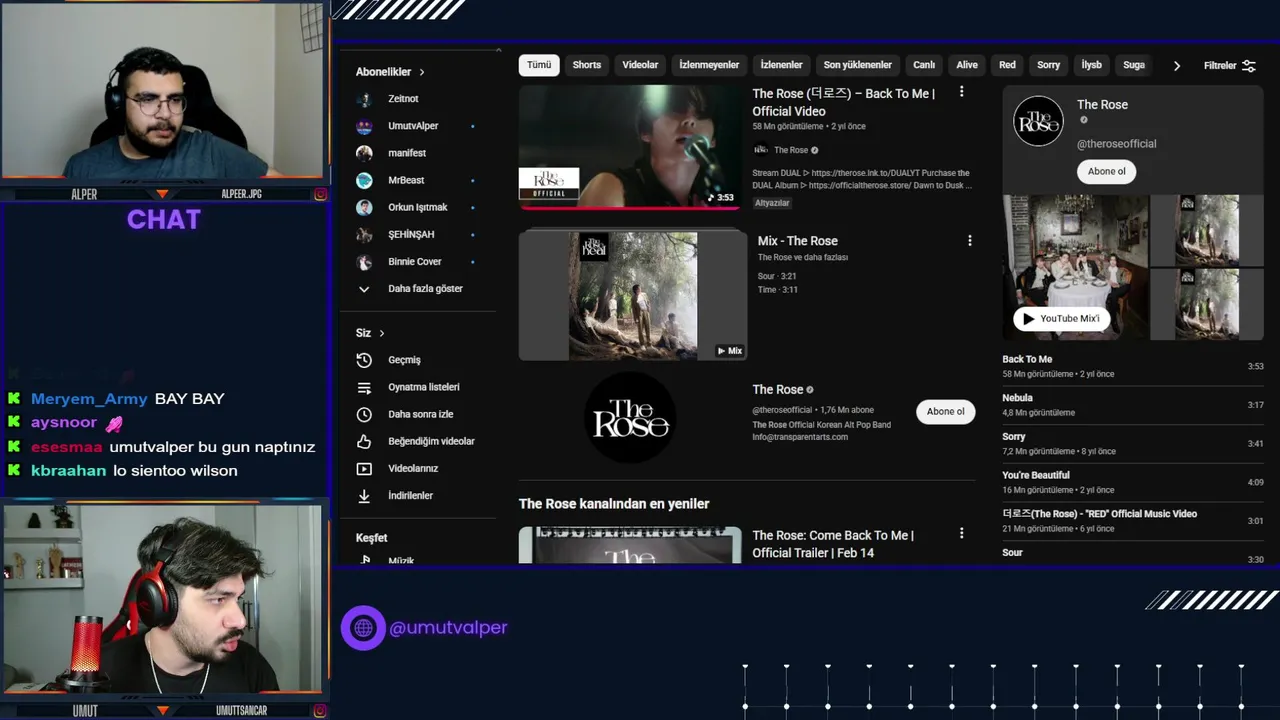Click the @theroseofficial handle in info card
Viewport: 1280px width, 720px height.
pyautogui.click(x=1116, y=144)
